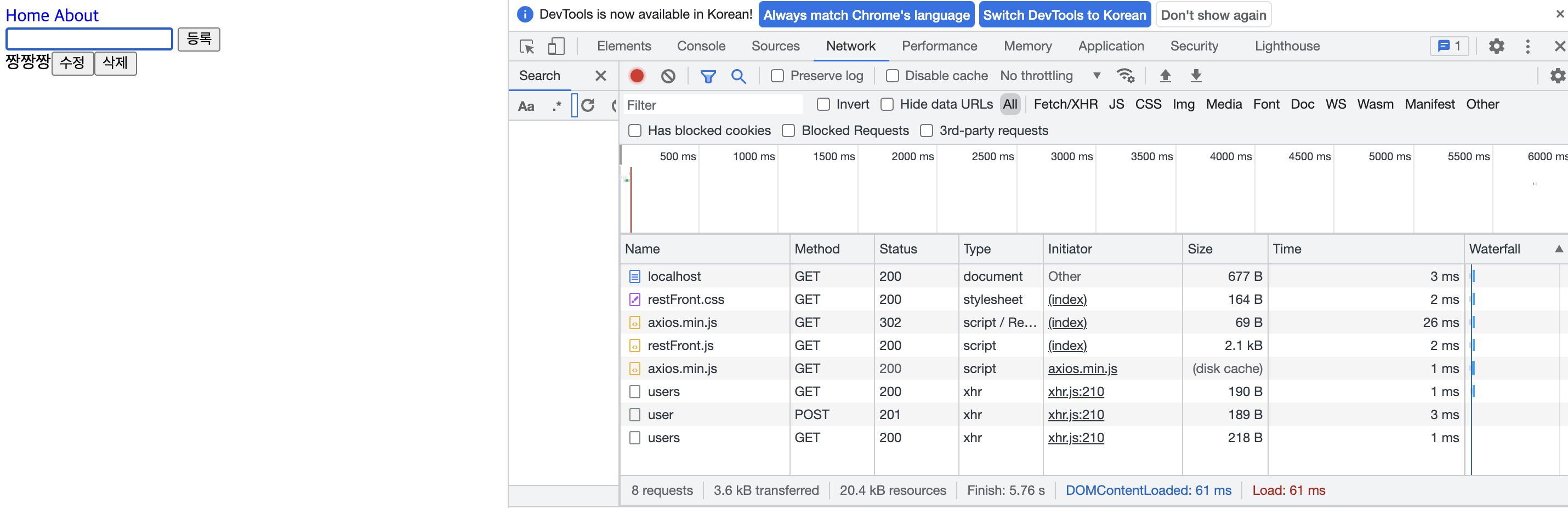Export HAR file with download arrow

[x=1196, y=76]
